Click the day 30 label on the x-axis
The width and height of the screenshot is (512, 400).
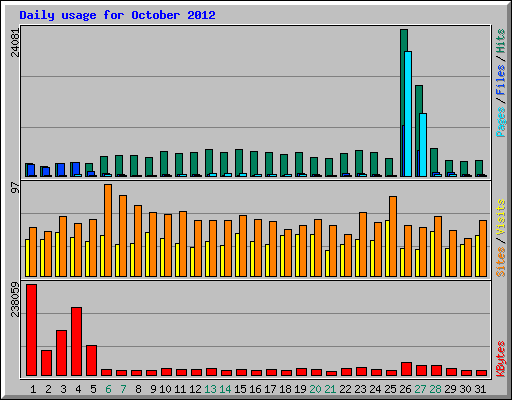(x=465, y=389)
